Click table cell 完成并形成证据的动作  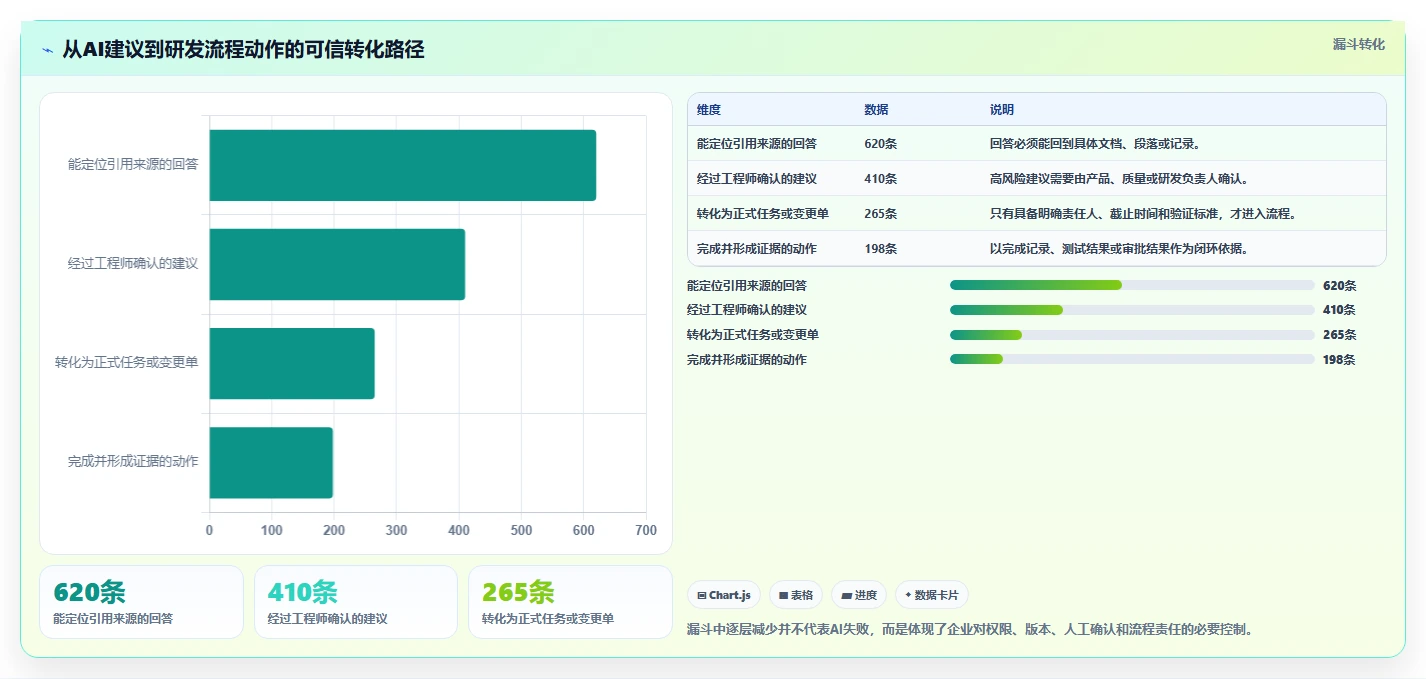(757, 249)
